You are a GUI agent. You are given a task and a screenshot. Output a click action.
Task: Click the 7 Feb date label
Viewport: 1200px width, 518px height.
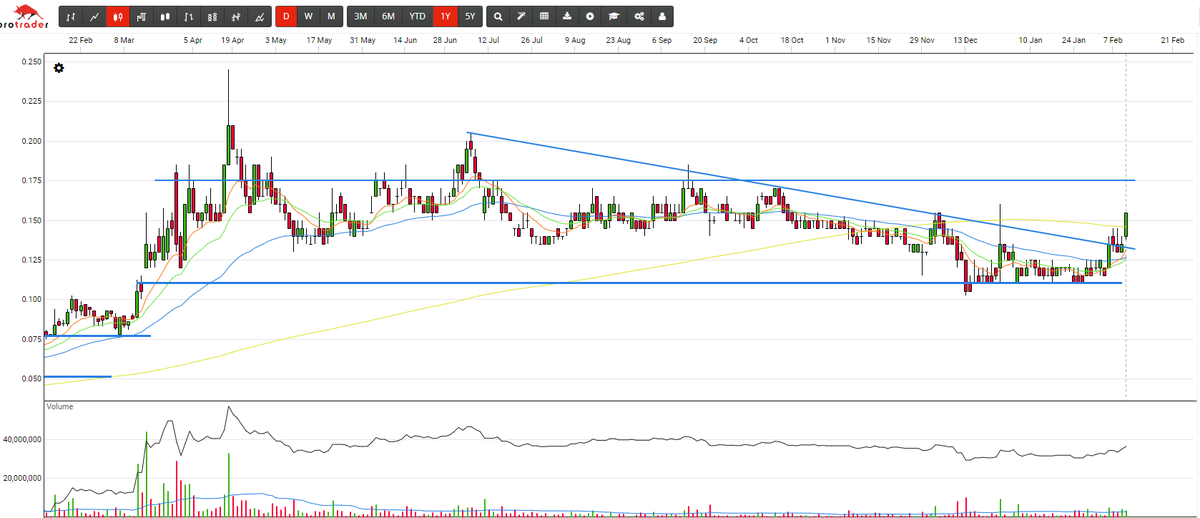(1115, 40)
